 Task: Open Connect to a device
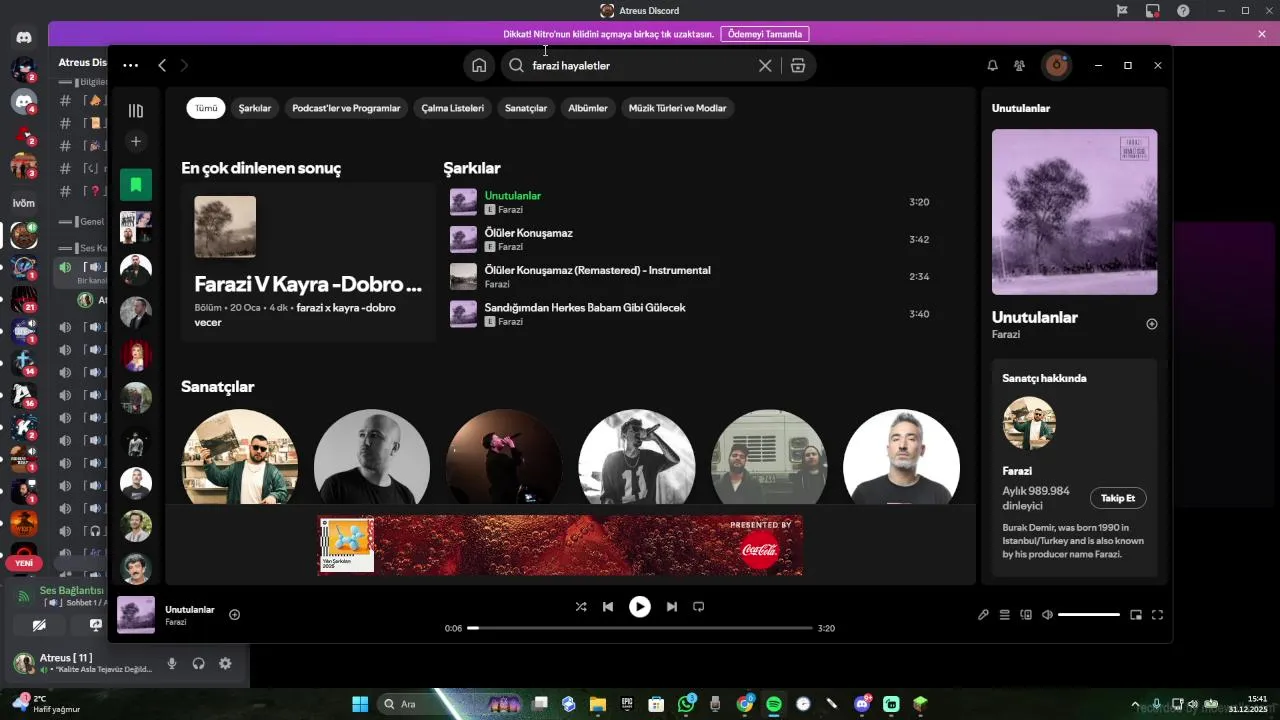(1026, 615)
